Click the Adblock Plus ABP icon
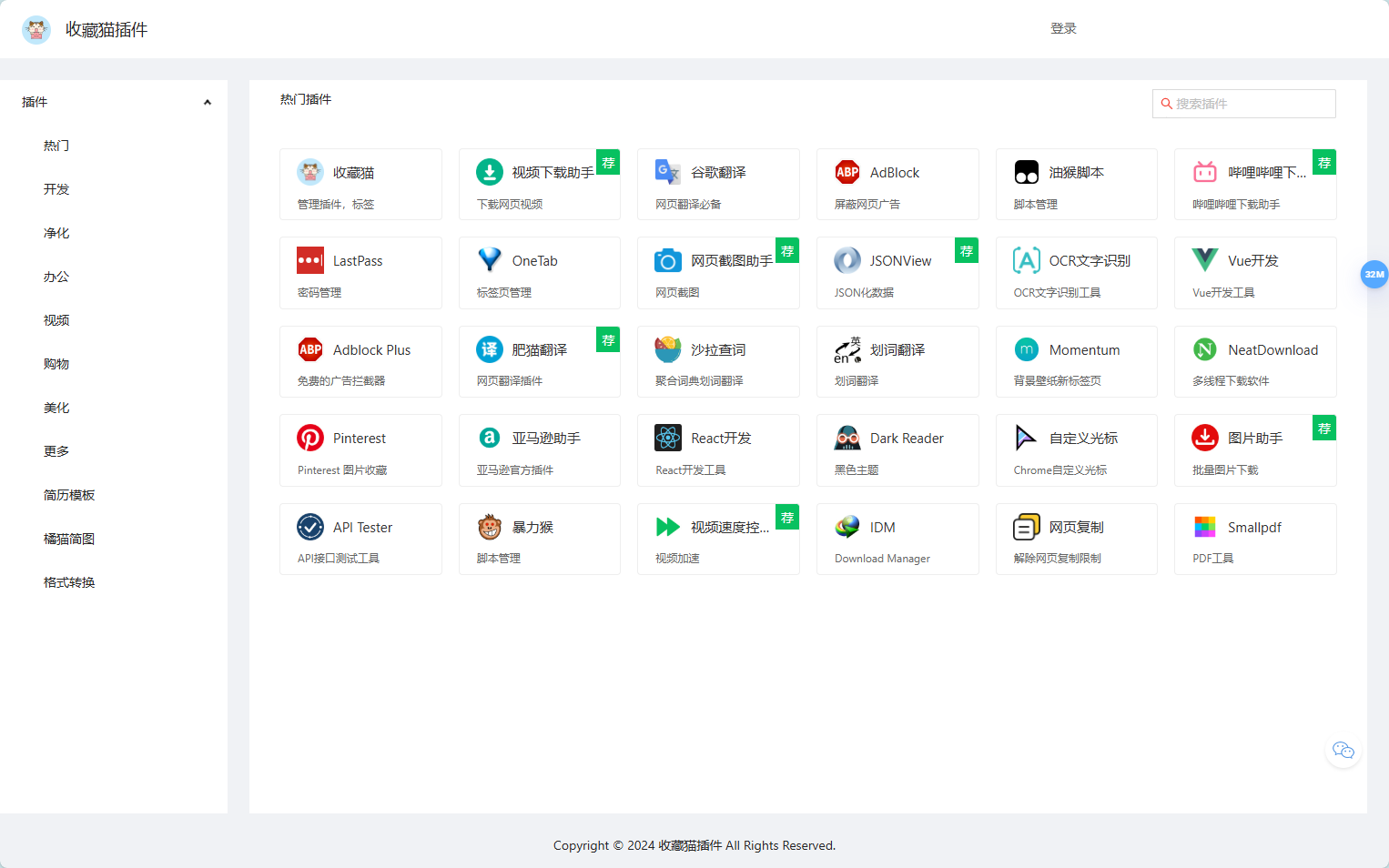 click(310, 349)
